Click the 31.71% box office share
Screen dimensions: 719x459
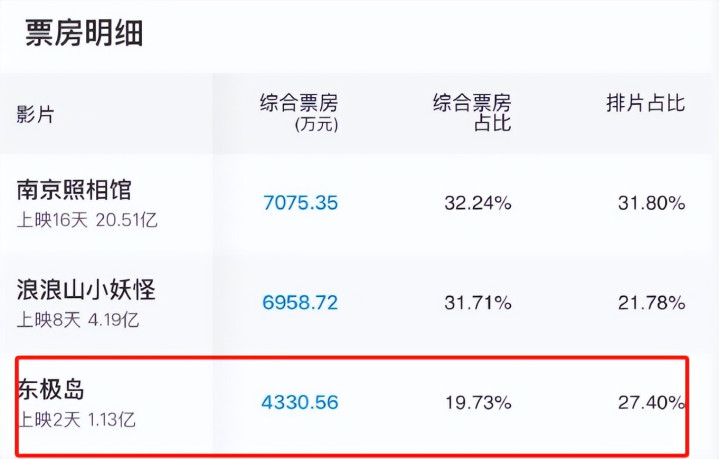click(x=477, y=302)
